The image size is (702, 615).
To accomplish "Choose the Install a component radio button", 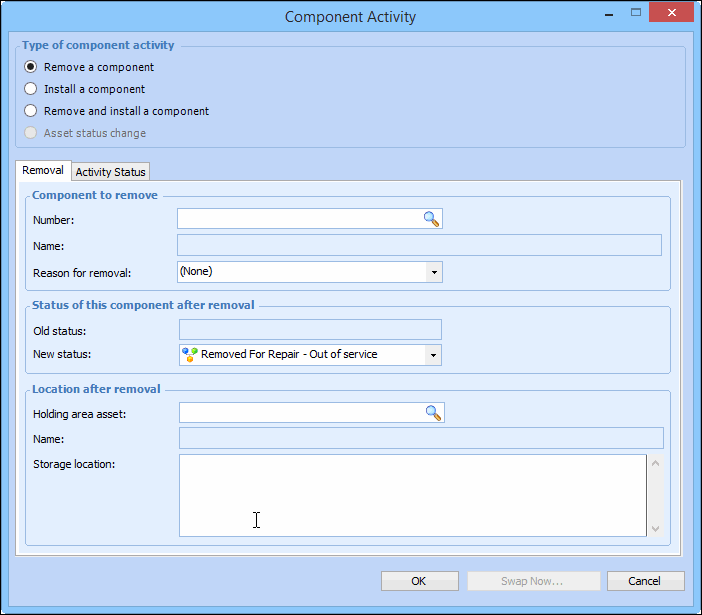I will pyautogui.click(x=31, y=89).
